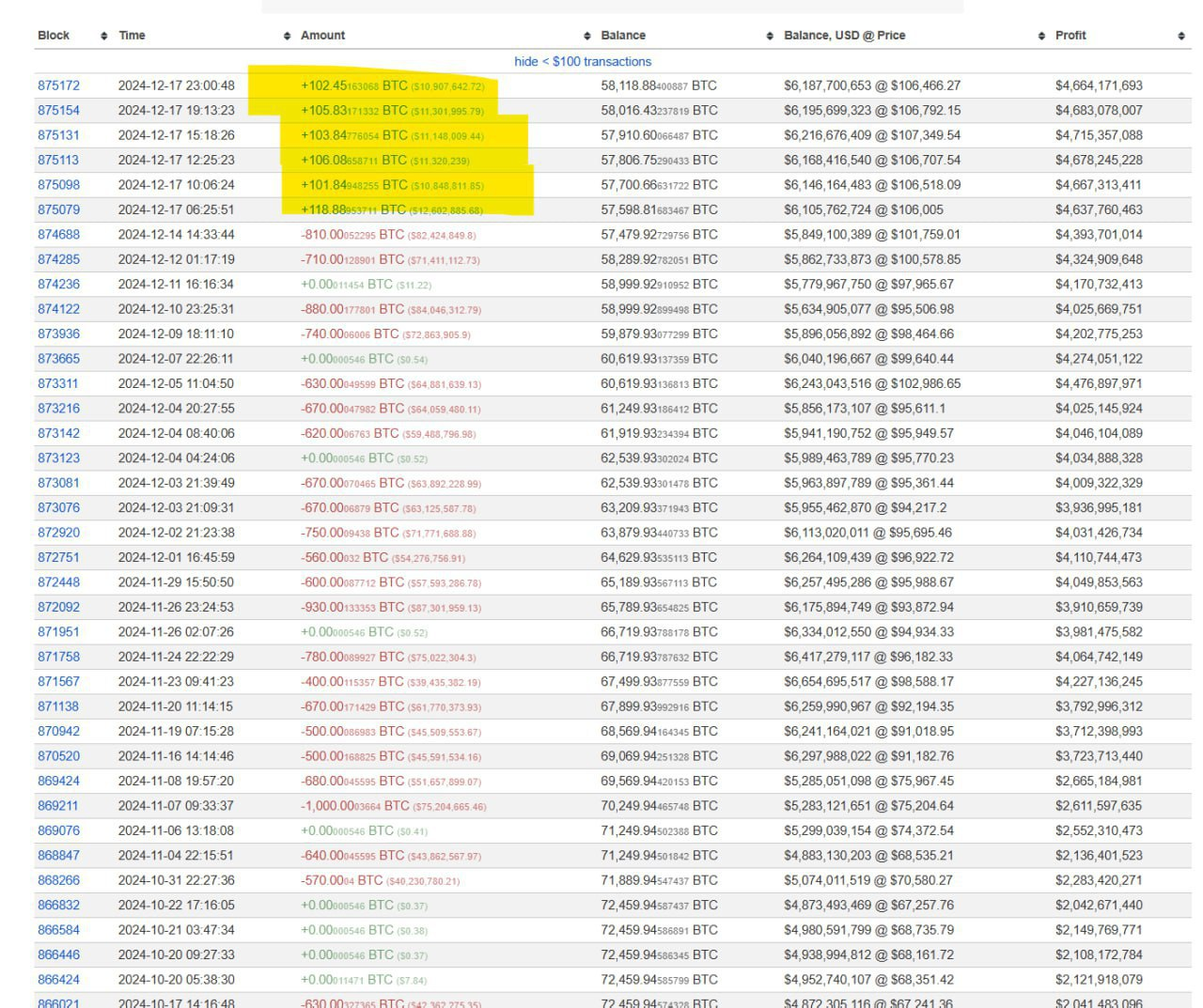Go to block 872920
Screen dimensions: 1203x1008
click(x=58, y=533)
